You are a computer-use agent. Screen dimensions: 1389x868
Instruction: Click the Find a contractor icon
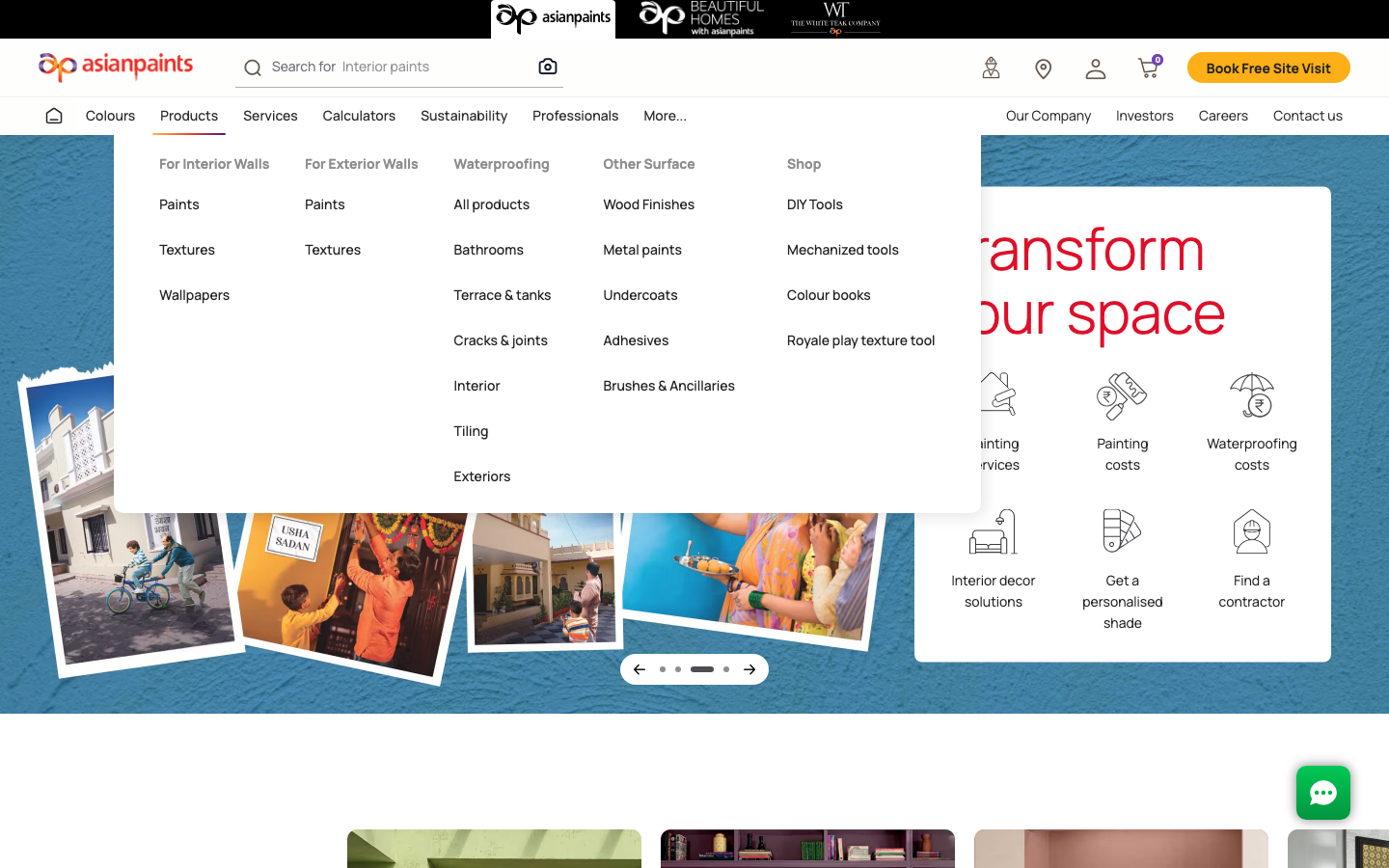1251,531
